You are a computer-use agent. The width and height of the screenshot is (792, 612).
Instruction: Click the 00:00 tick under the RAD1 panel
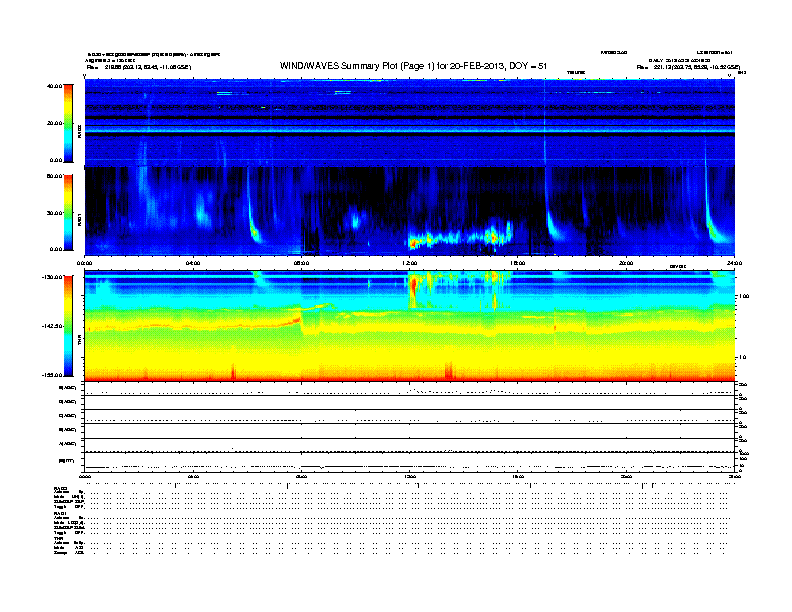(84, 263)
